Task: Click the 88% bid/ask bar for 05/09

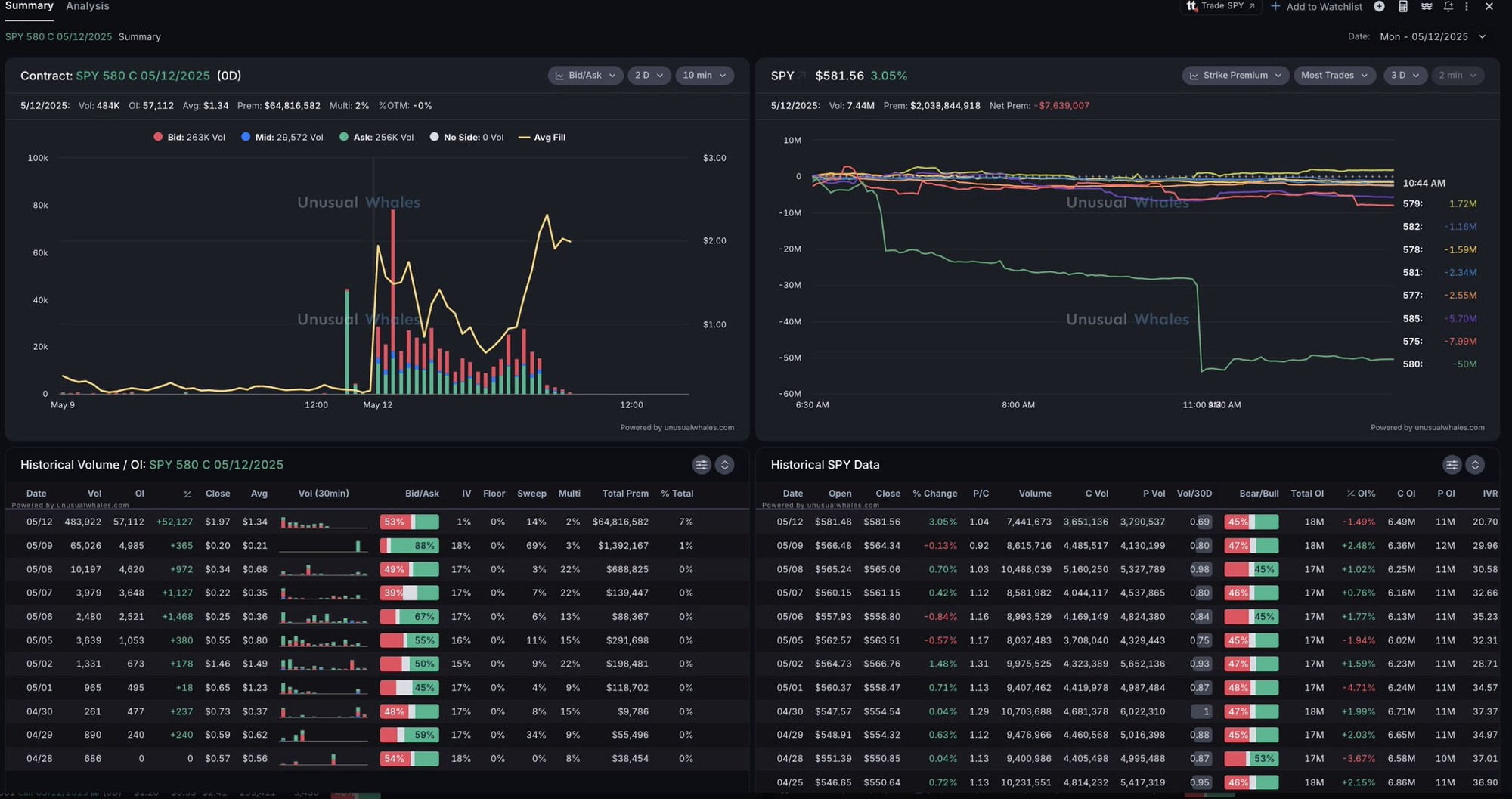Action: pyautogui.click(x=409, y=546)
